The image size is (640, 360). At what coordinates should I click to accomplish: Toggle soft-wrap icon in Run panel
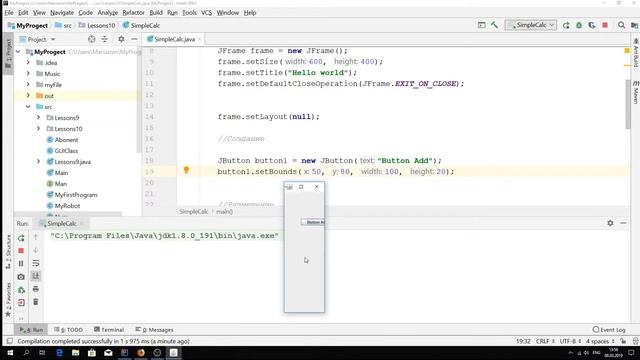(x=36, y=263)
